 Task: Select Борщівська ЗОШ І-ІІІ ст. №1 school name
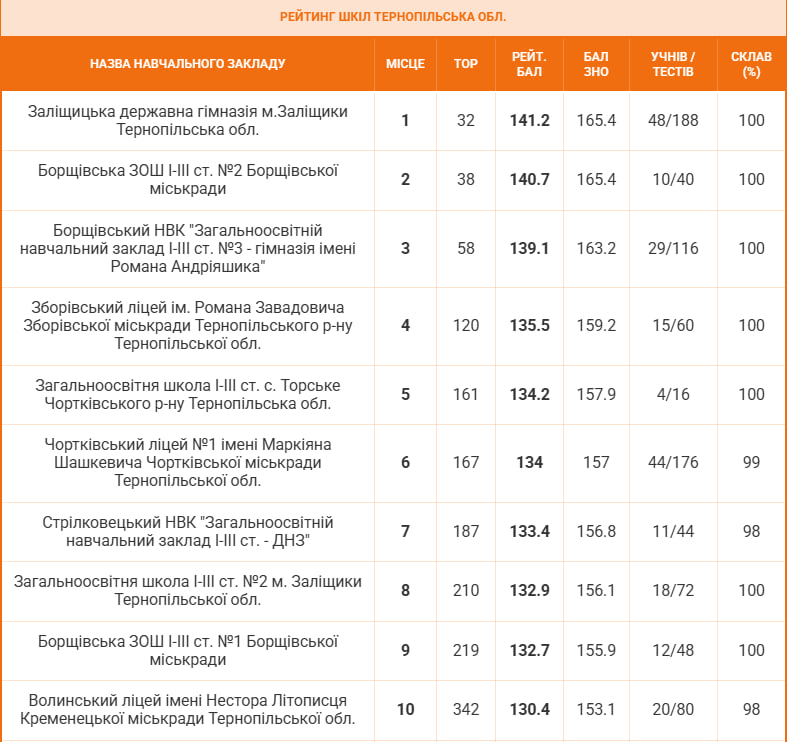(187, 651)
